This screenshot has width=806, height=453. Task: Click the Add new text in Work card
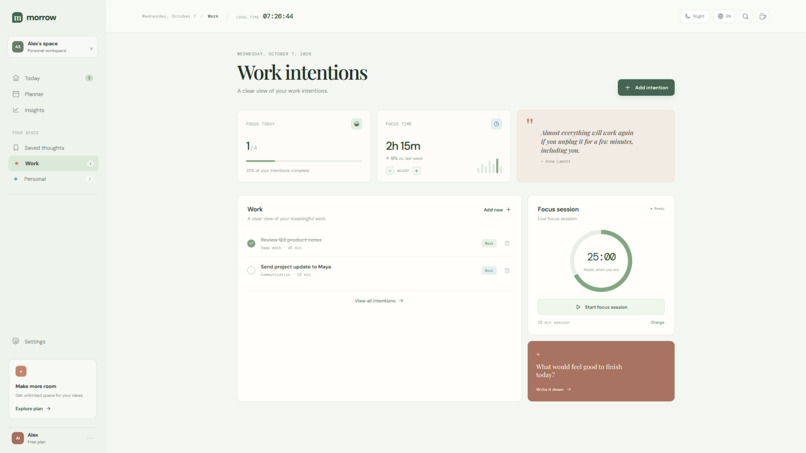click(493, 210)
